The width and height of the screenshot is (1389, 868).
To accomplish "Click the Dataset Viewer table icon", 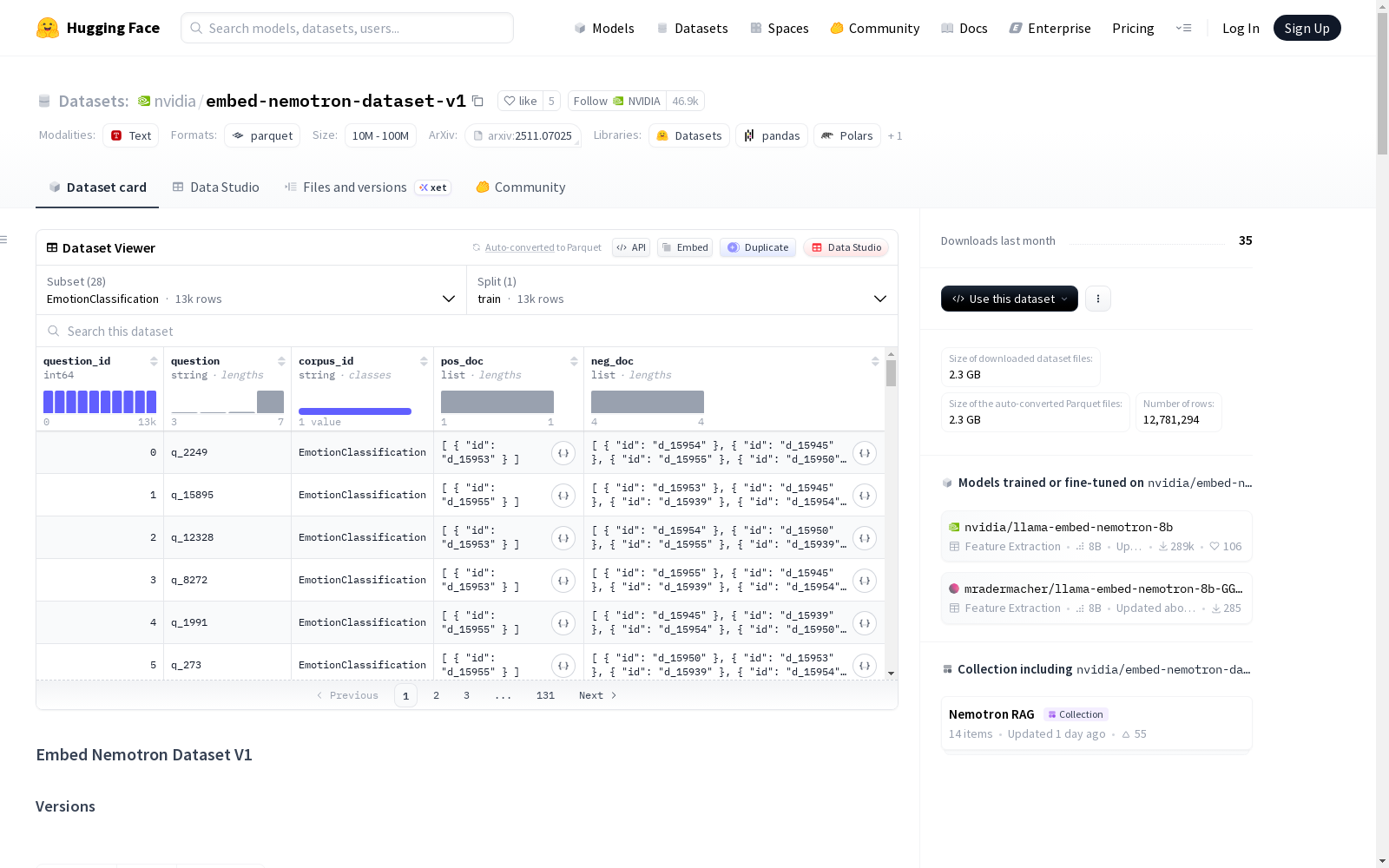I will (52, 247).
